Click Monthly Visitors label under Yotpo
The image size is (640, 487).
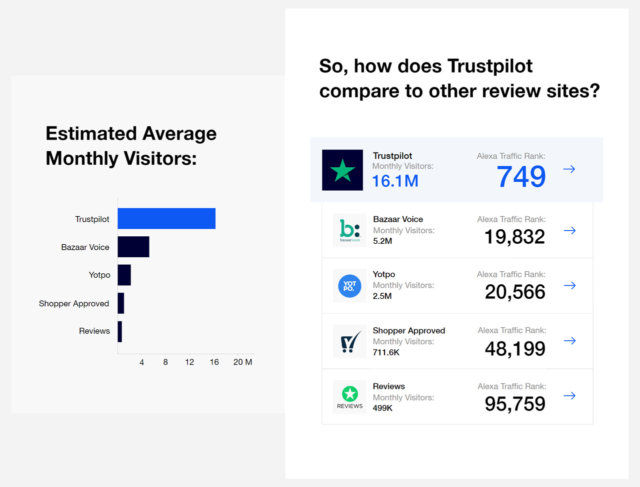coord(403,285)
